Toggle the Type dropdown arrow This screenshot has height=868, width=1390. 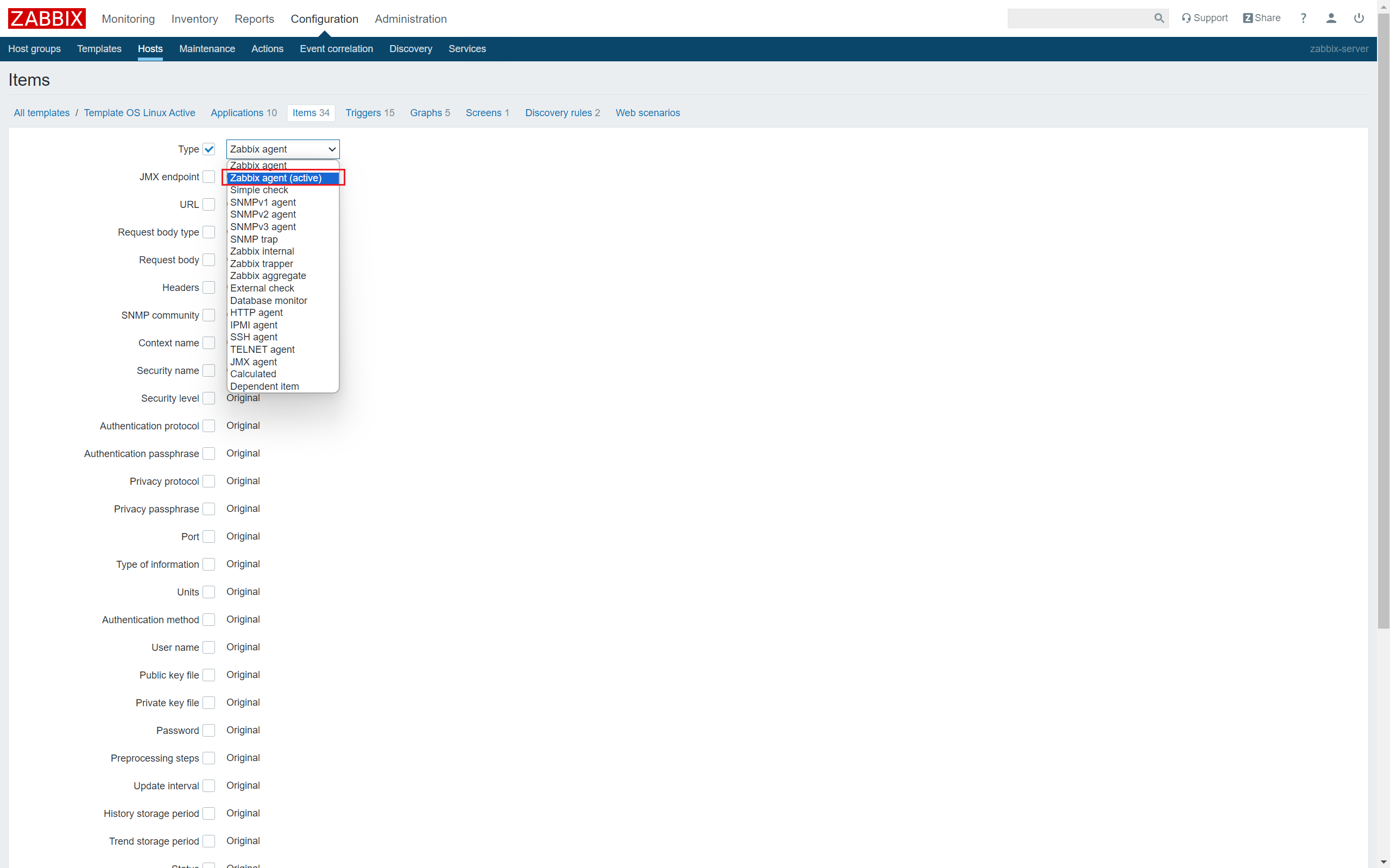331,149
